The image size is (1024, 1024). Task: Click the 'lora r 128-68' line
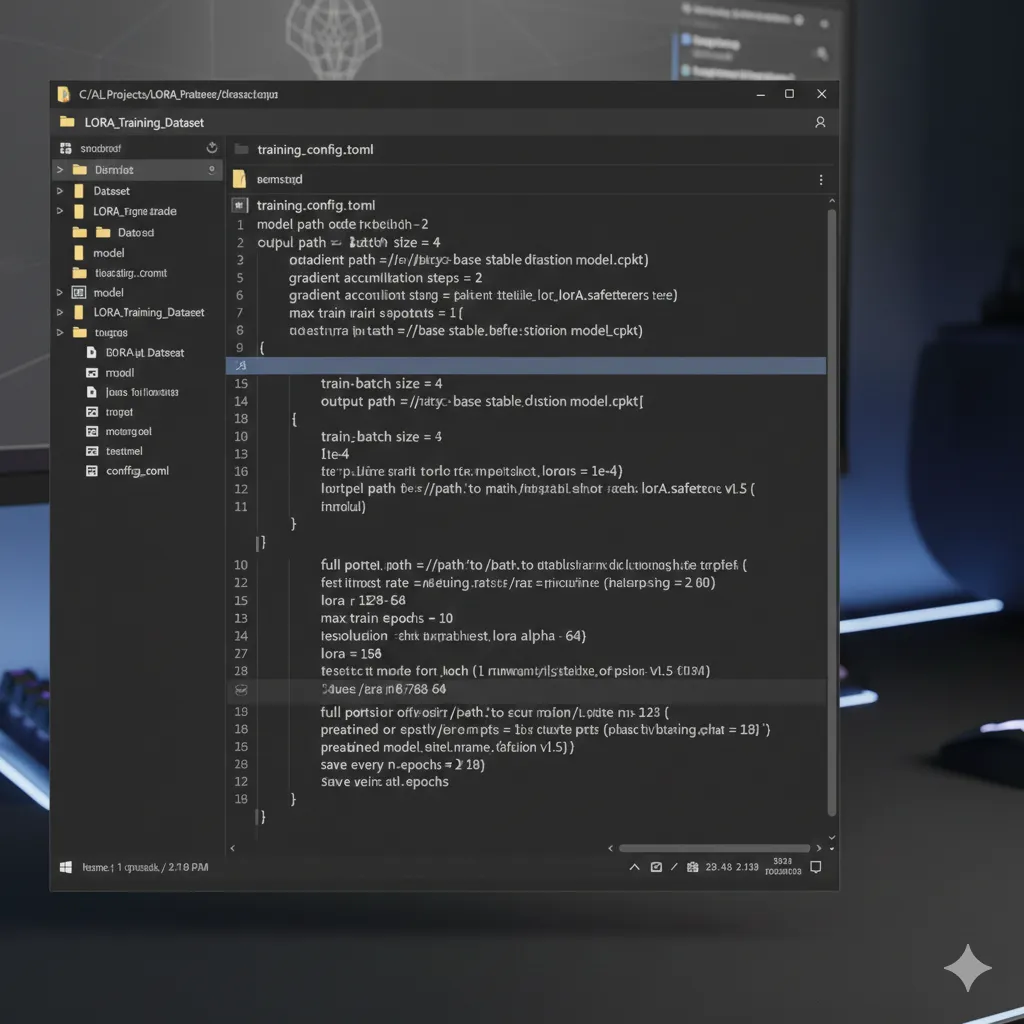363,600
